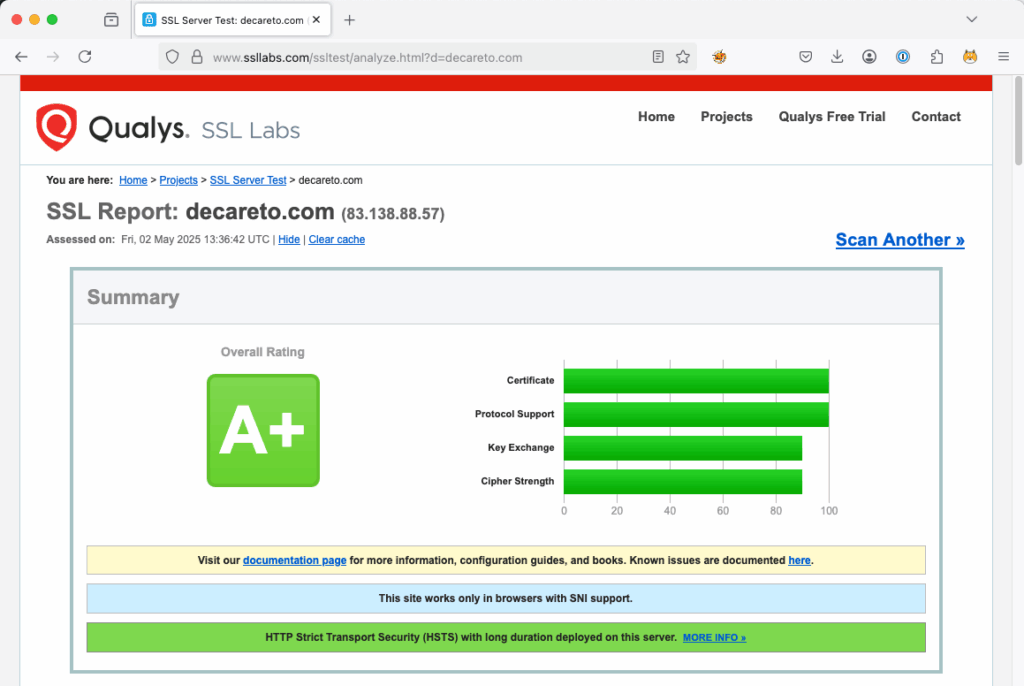Image resolution: width=1024 pixels, height=686 pixels.
Task: Open the Firefox account icon
Action: tap(869, 57)
